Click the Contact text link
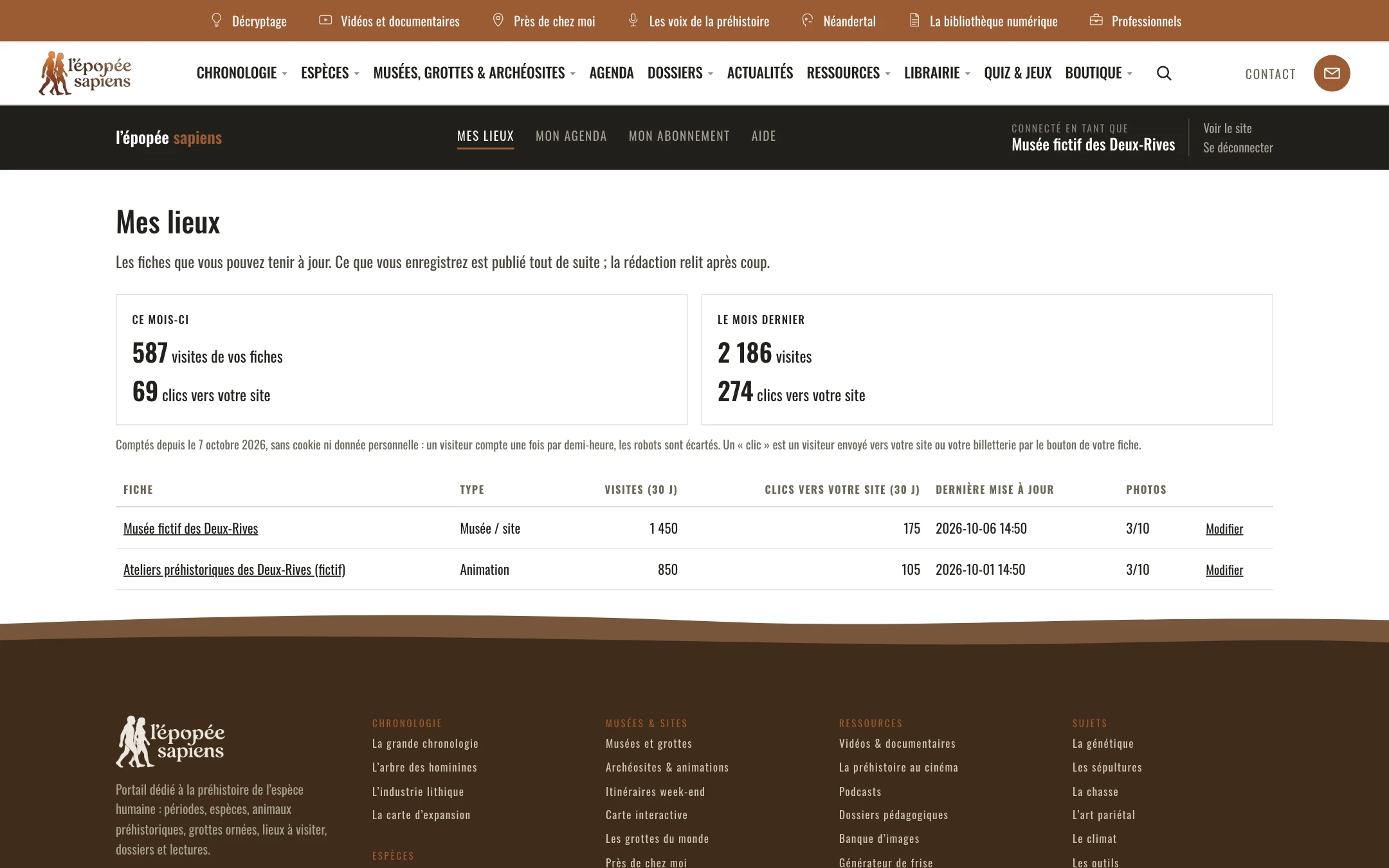The image size is (1389, 868). 1271,74
